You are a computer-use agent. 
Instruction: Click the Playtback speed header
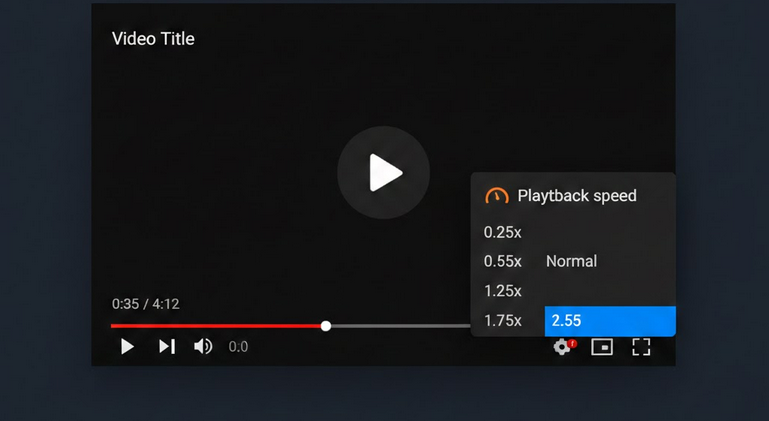[577, 196]
